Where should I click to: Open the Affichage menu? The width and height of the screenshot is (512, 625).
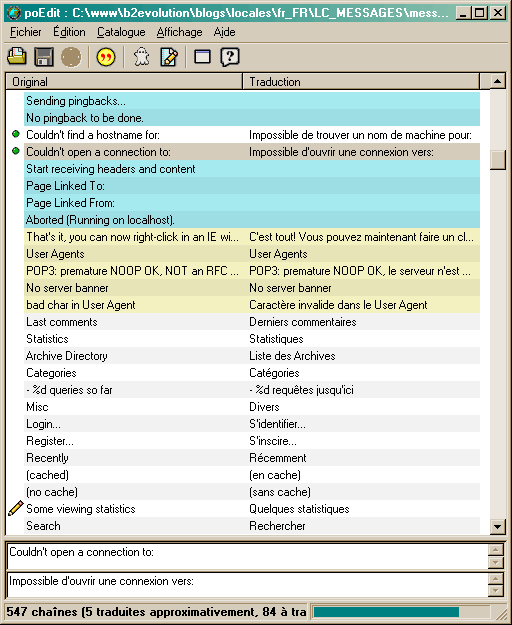tap(179, 32)
